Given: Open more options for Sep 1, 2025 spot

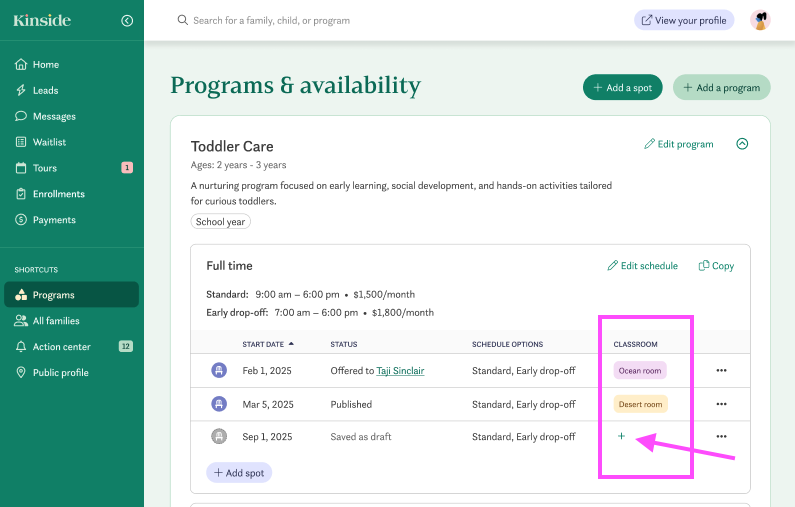Looking at the screenshot, I should coord(721,436).
